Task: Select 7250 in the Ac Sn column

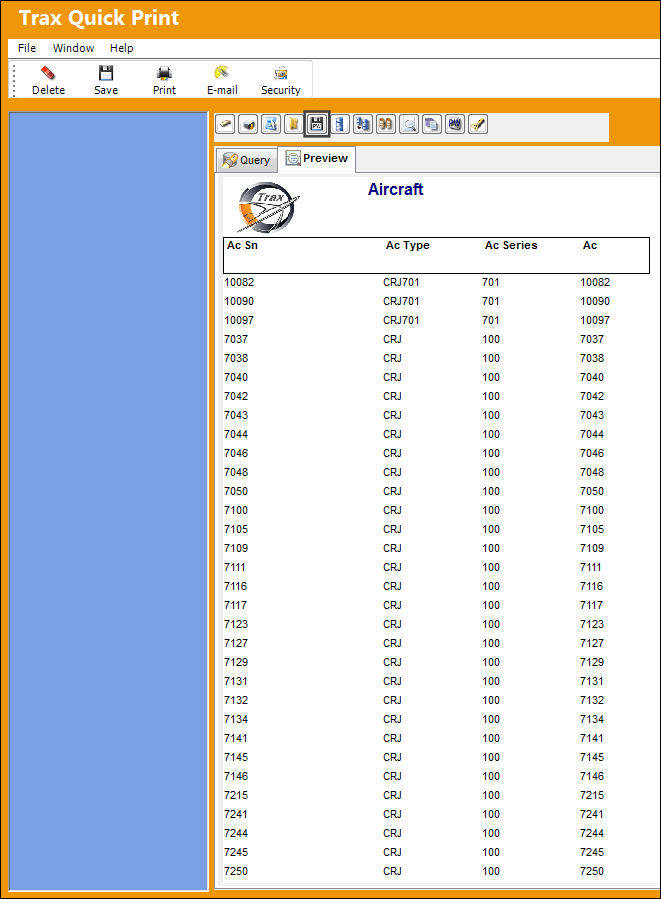Action: pyautogui.click(x=236, y=870)
